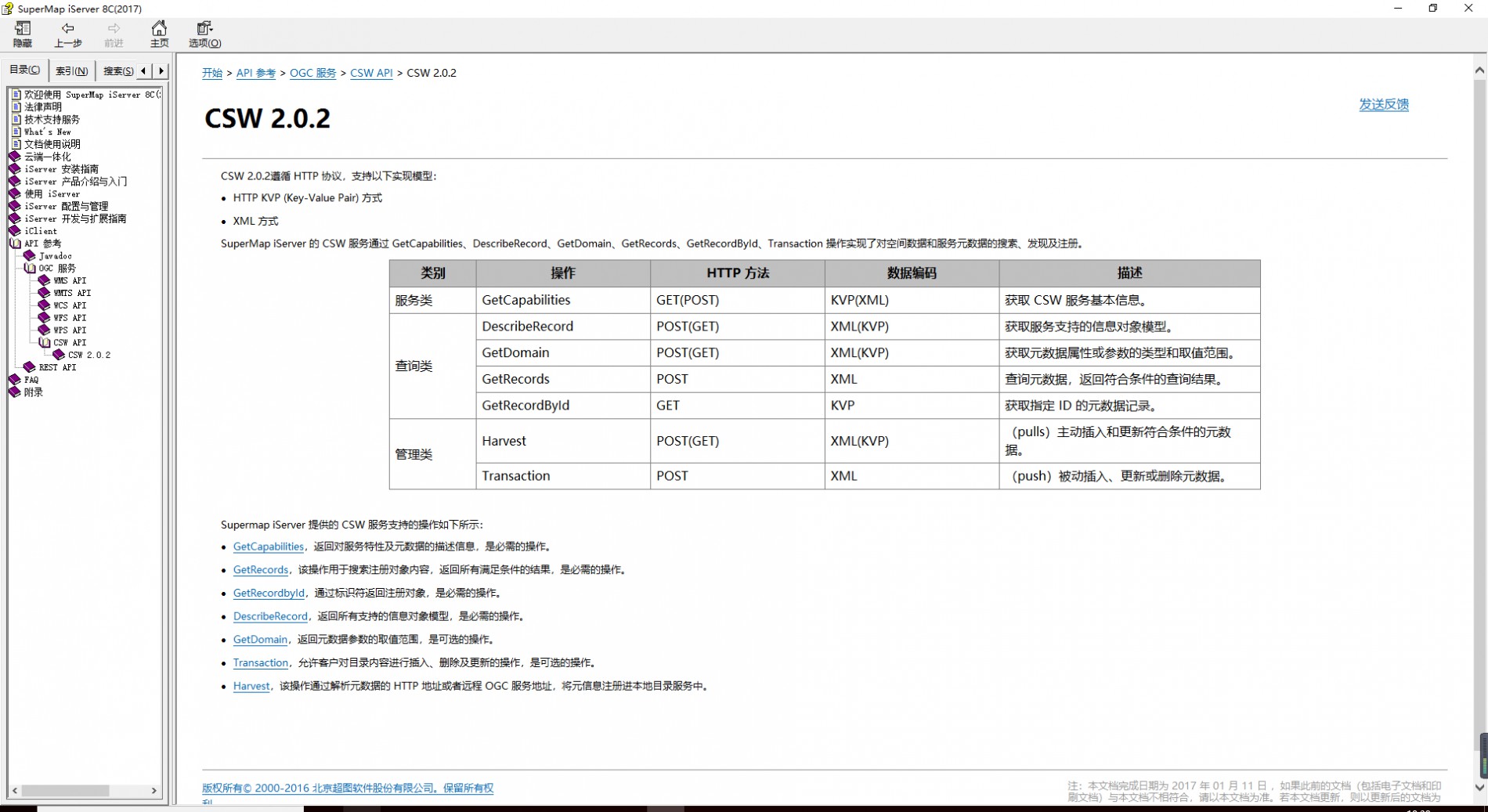Screen dimensions: 1488x812
Task: Switch to the 搜索(S) tab
Action: (x=117, y=70)
